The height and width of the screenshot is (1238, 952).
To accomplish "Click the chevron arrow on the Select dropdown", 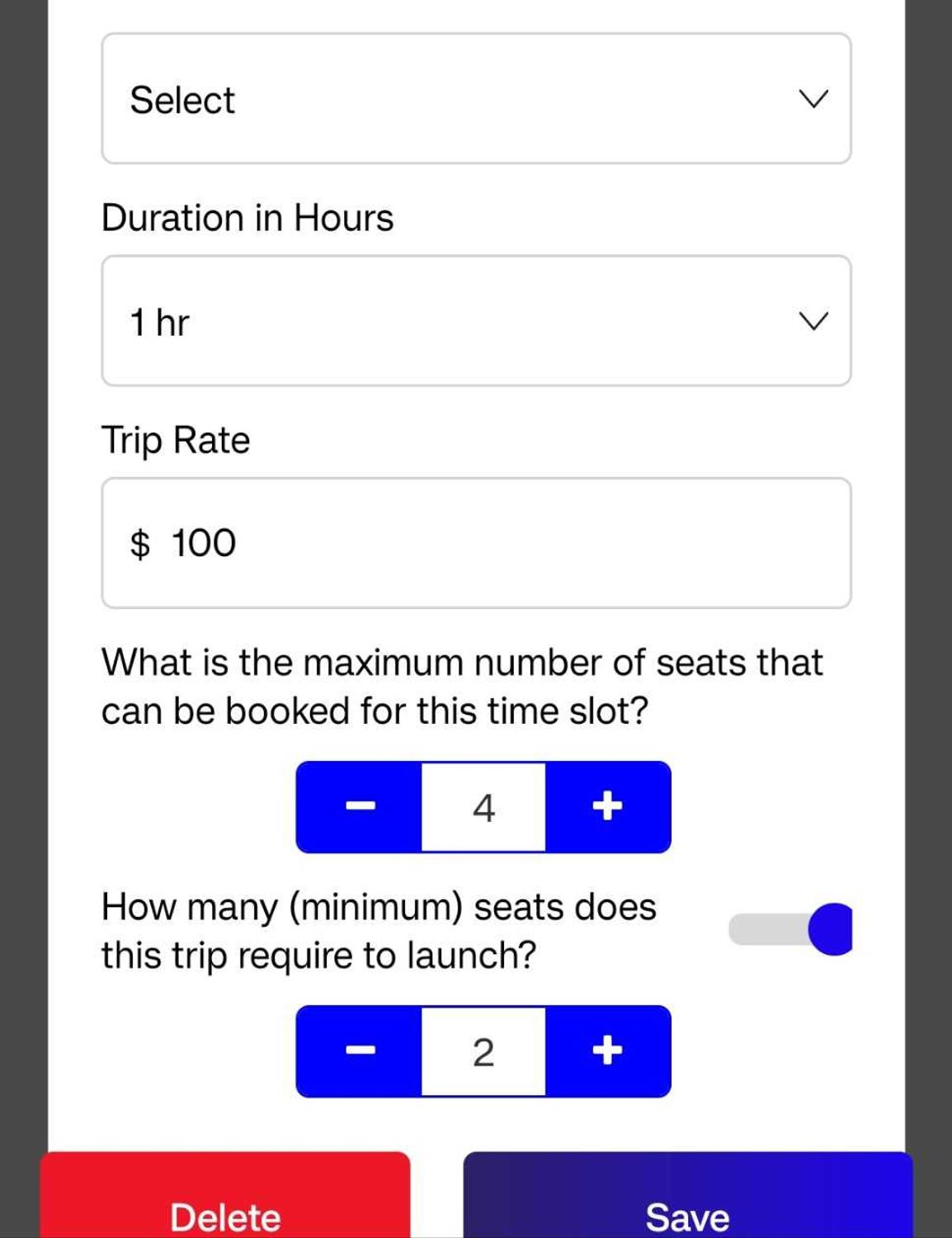I will 813,99.
